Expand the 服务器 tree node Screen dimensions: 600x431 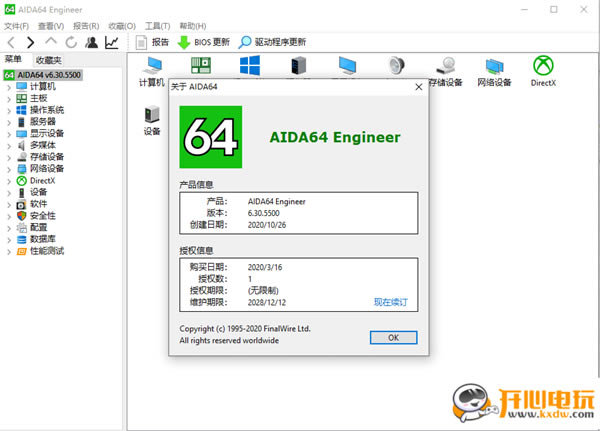coord(9,122)
